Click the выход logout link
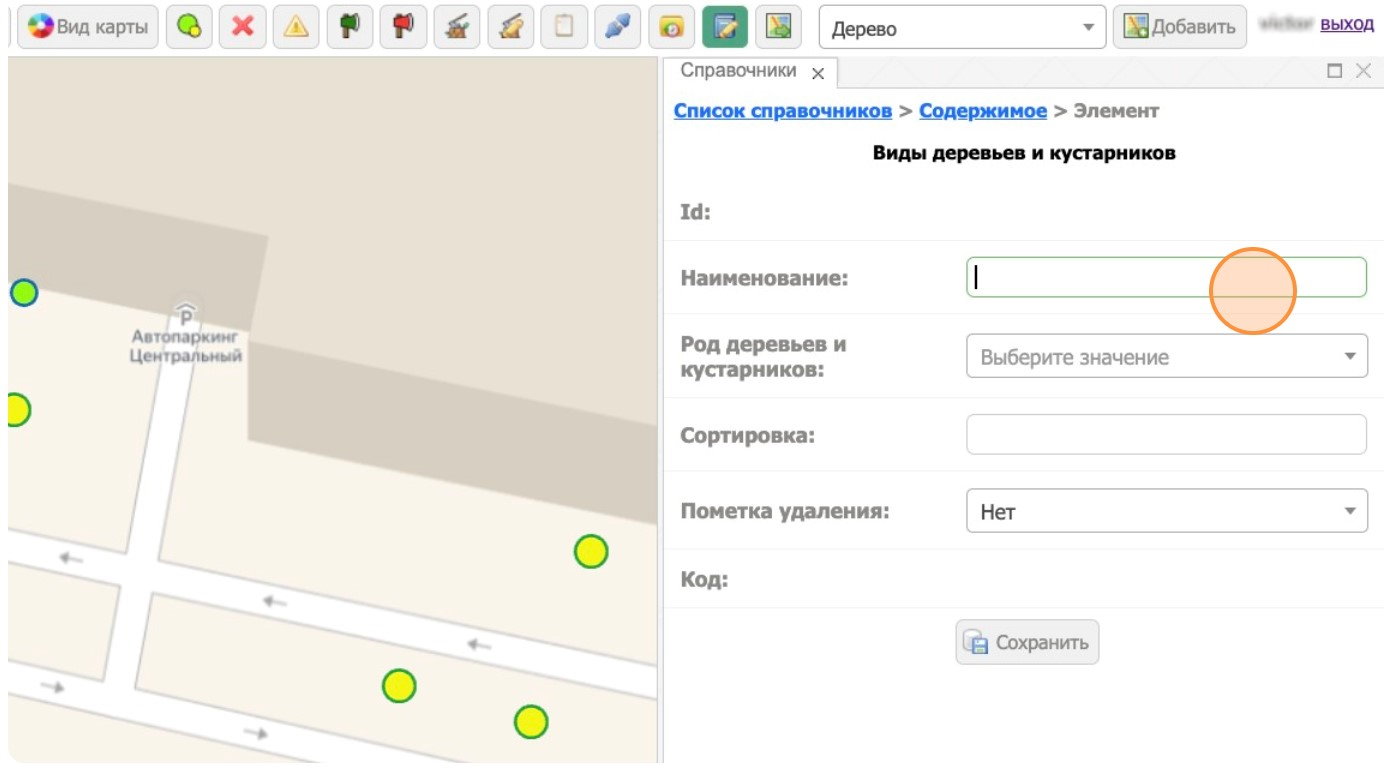The height and width of the screenshot is (768, 1396). pos(1347,24)
